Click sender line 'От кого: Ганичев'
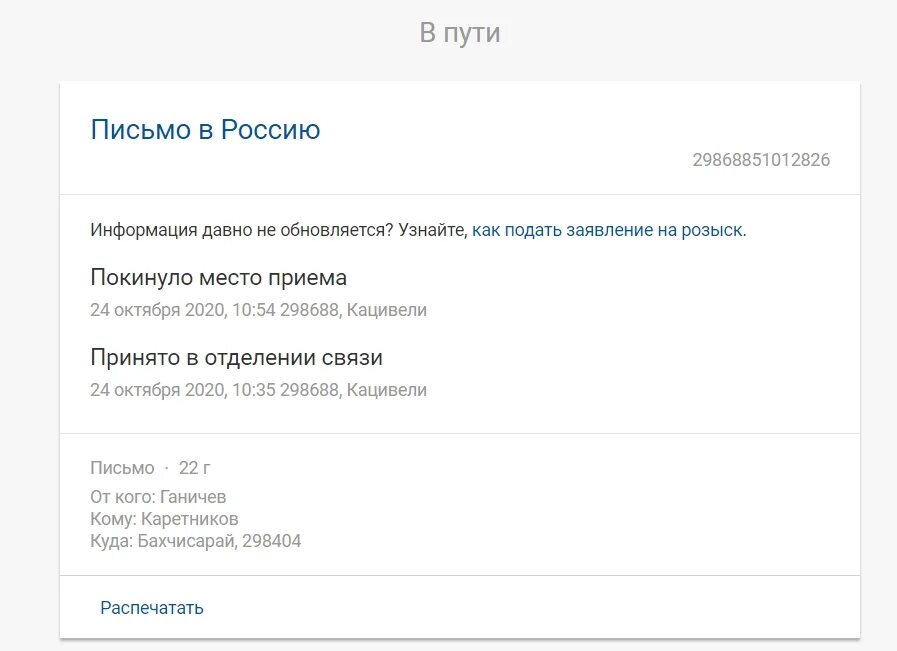This screenshot has width=897, height=651. click(158, 497)
